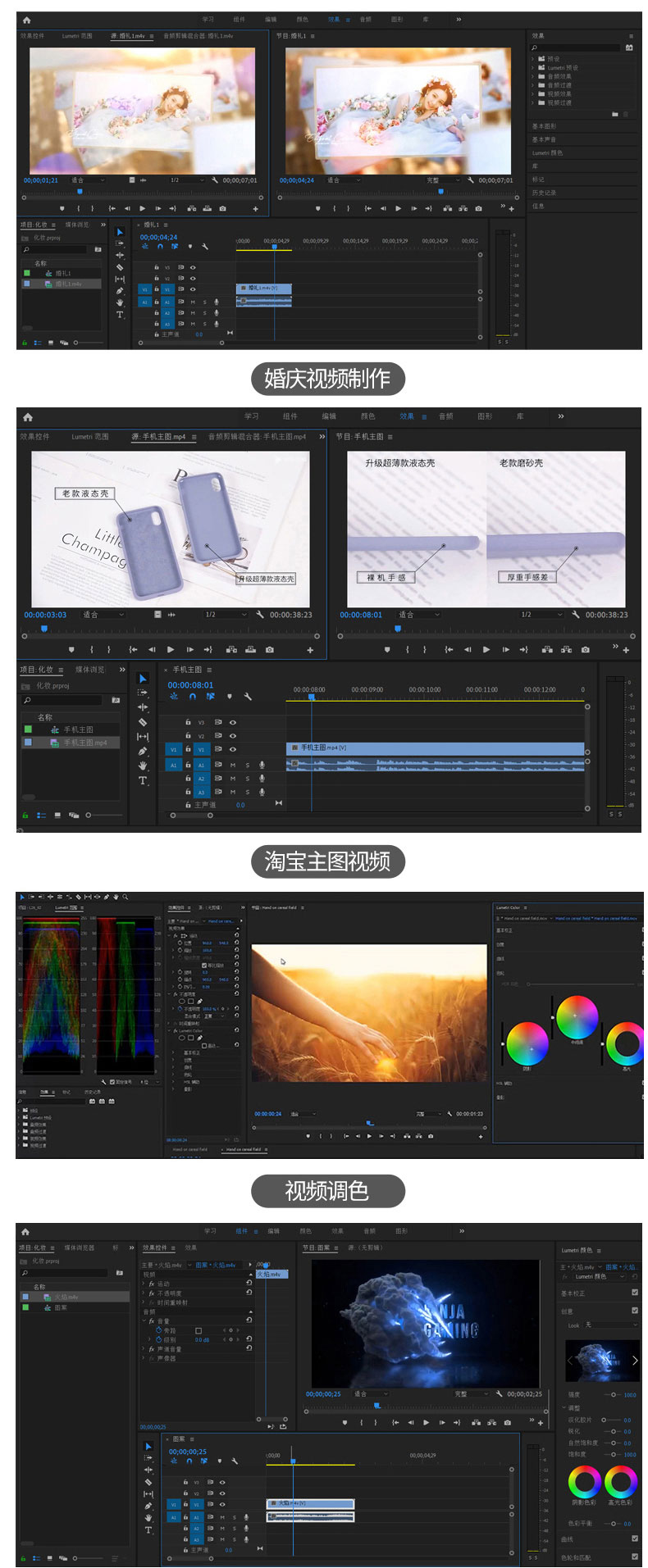Image resolution: width=648 pixels, height=1568 pixels.
Task: Uncheck 创意 section in Lumetri 颜色 panel
Action: click(x=635, y=1311)
